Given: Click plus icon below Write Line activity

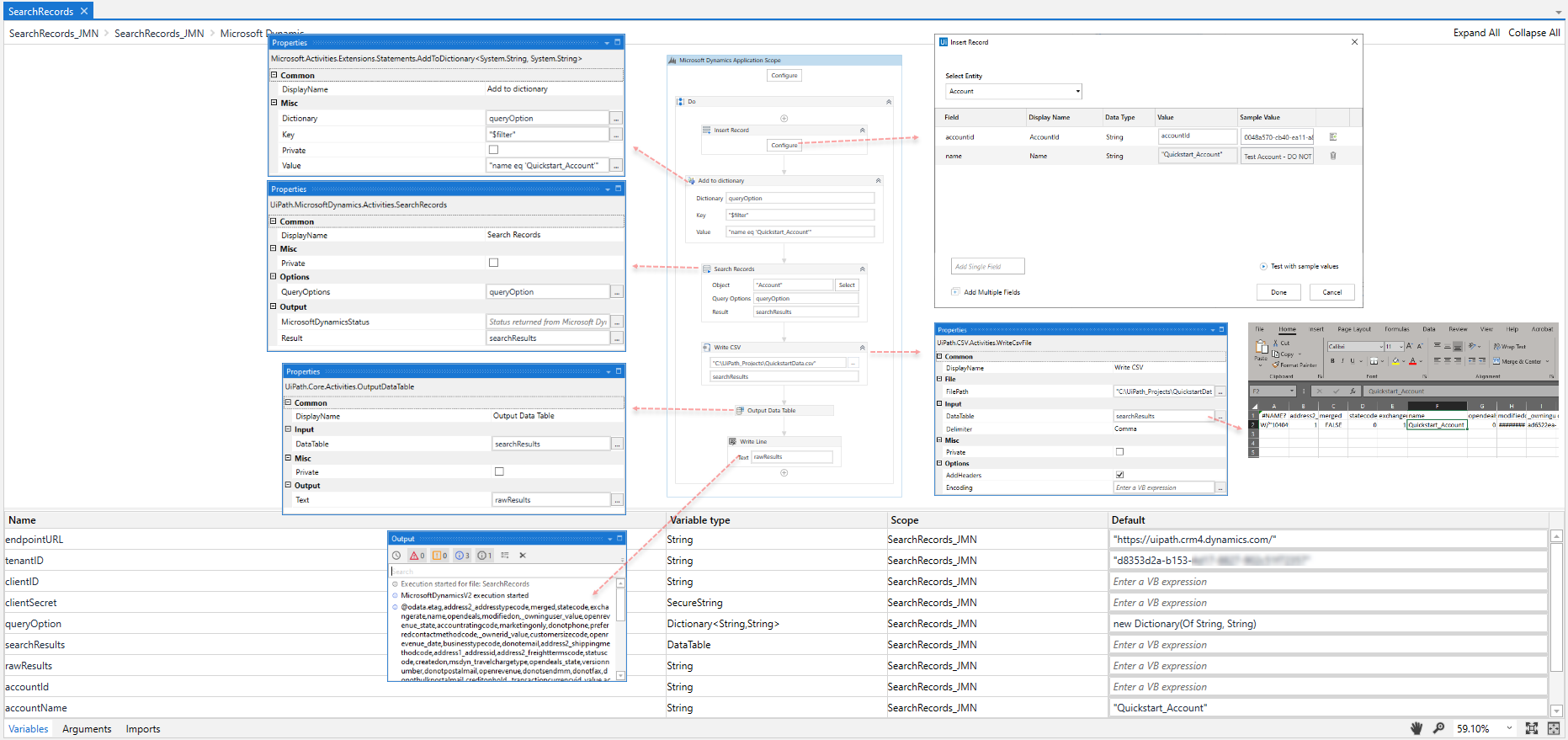Looking at the screenshot, I should [x=784, y=473].
